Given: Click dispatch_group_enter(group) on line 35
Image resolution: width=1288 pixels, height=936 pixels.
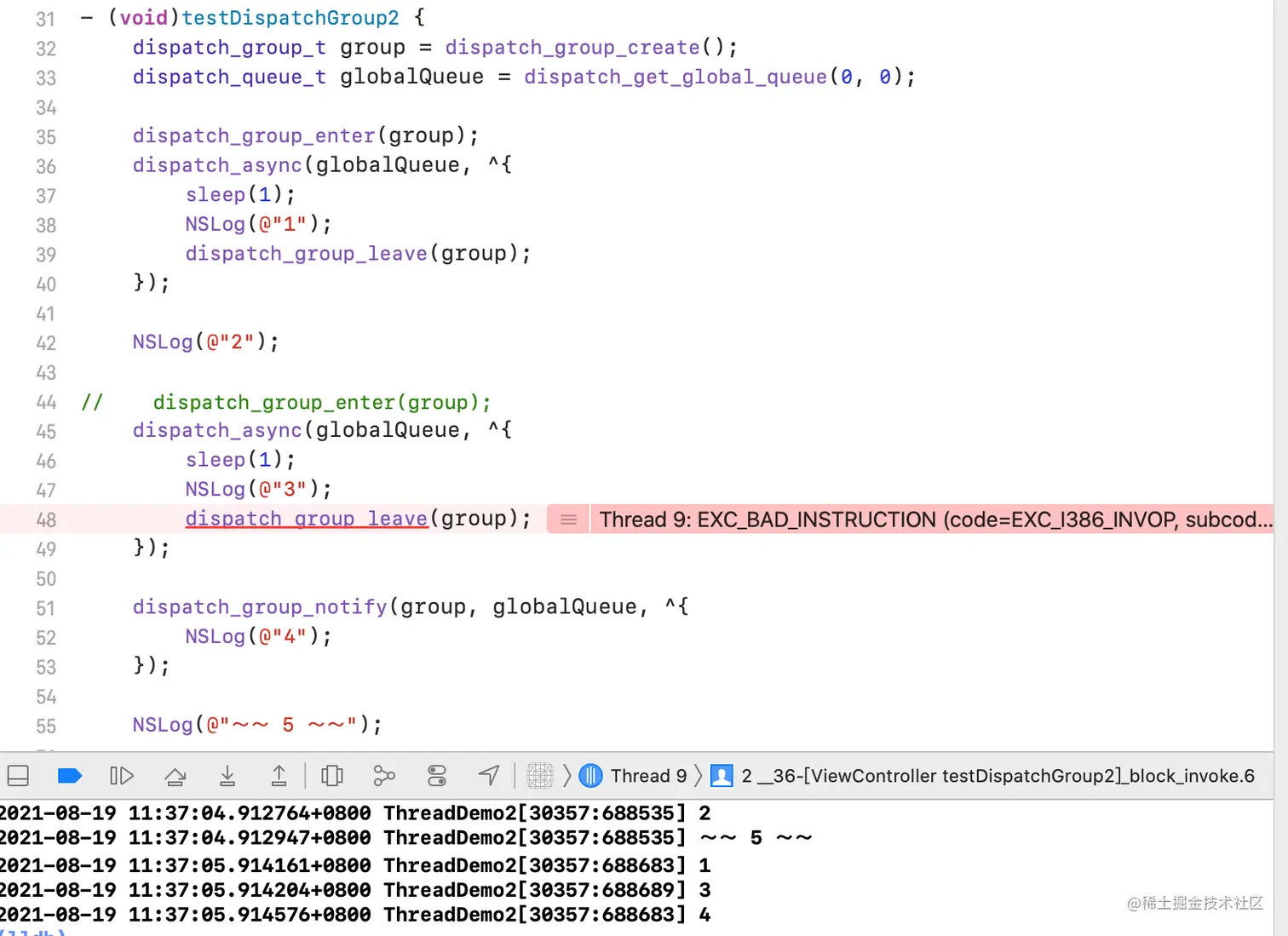Looking at the screenshot, I should pos(305,136).
